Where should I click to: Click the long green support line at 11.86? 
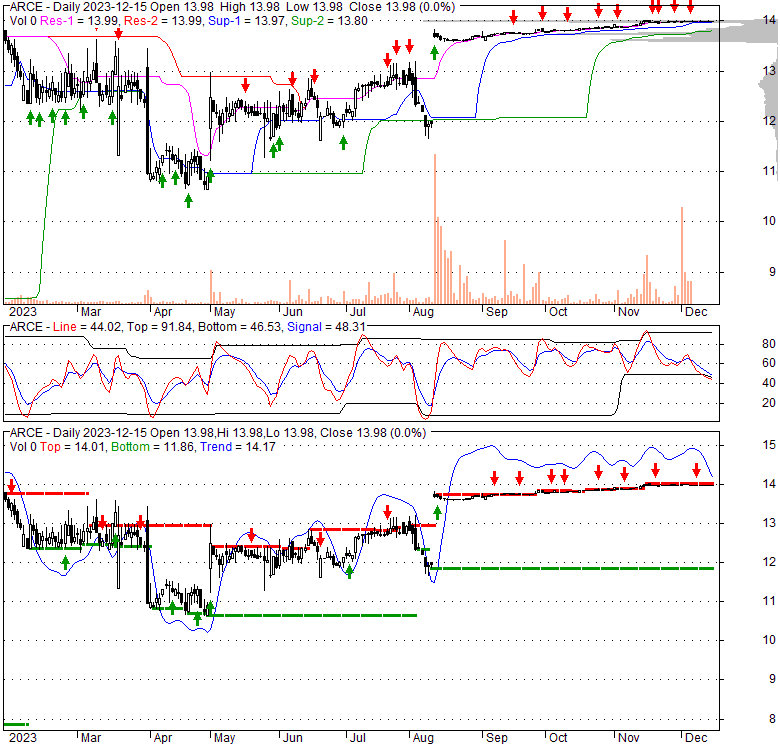pos(572,568)
